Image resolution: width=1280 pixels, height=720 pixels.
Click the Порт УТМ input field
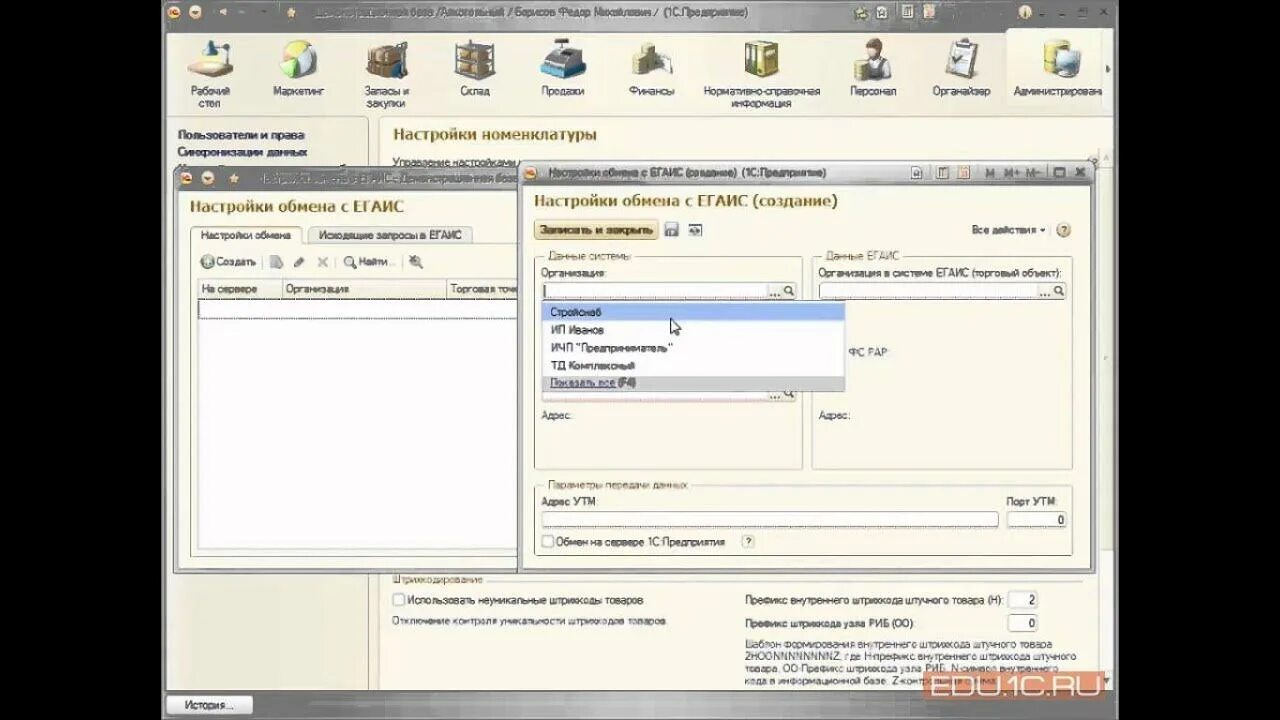1037,520
